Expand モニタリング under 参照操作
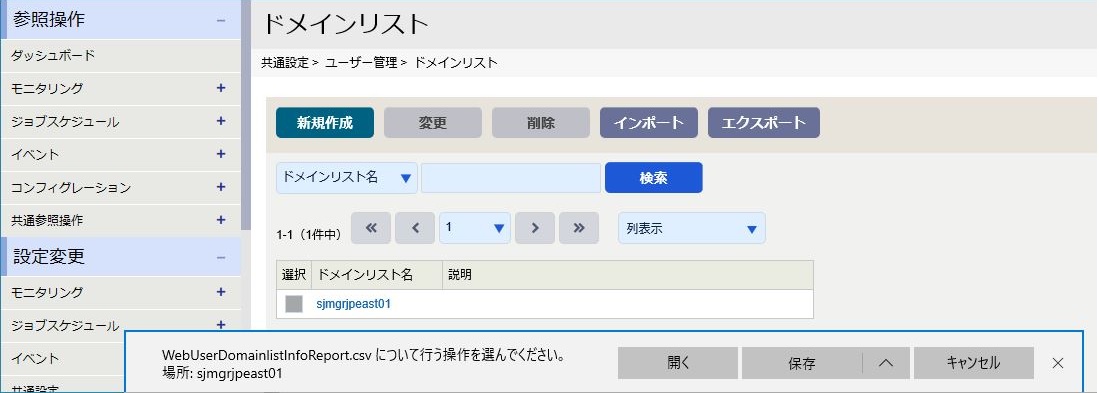This screenshot has width=1099, height=393. click(221, 88)
